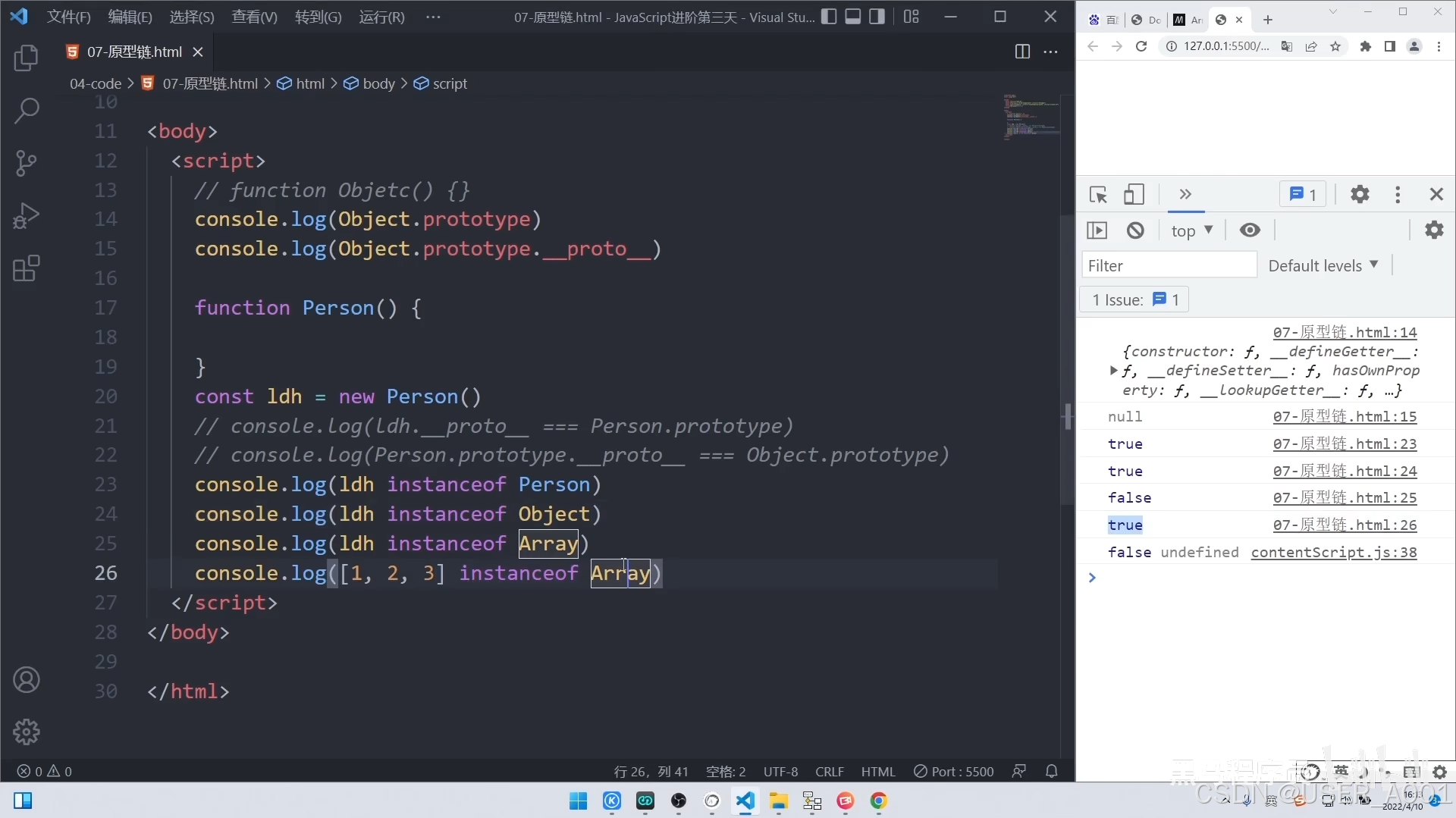Toggle console sidebar in DevTools
The height and width of the screenshot is (818, 1456).
point(1097,230)
